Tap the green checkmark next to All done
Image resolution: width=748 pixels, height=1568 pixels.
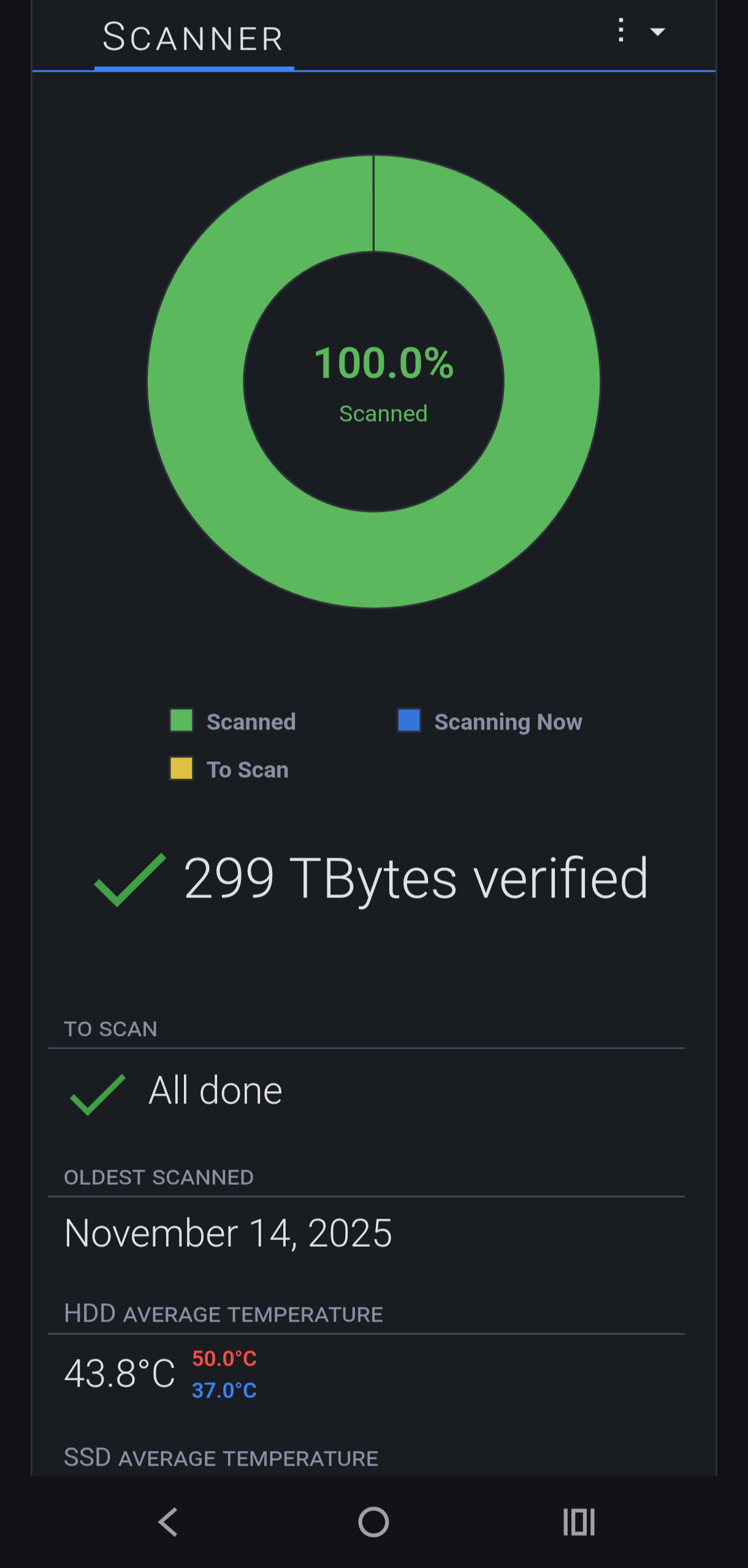coord(98,1094)
